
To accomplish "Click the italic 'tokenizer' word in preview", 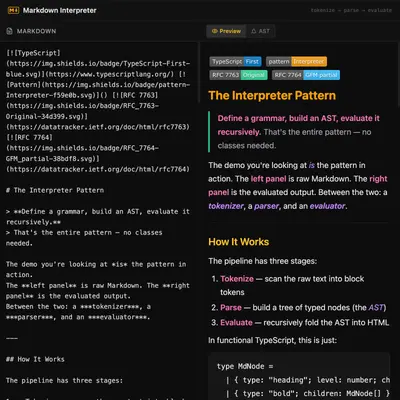I will click(x=226, y=206).
